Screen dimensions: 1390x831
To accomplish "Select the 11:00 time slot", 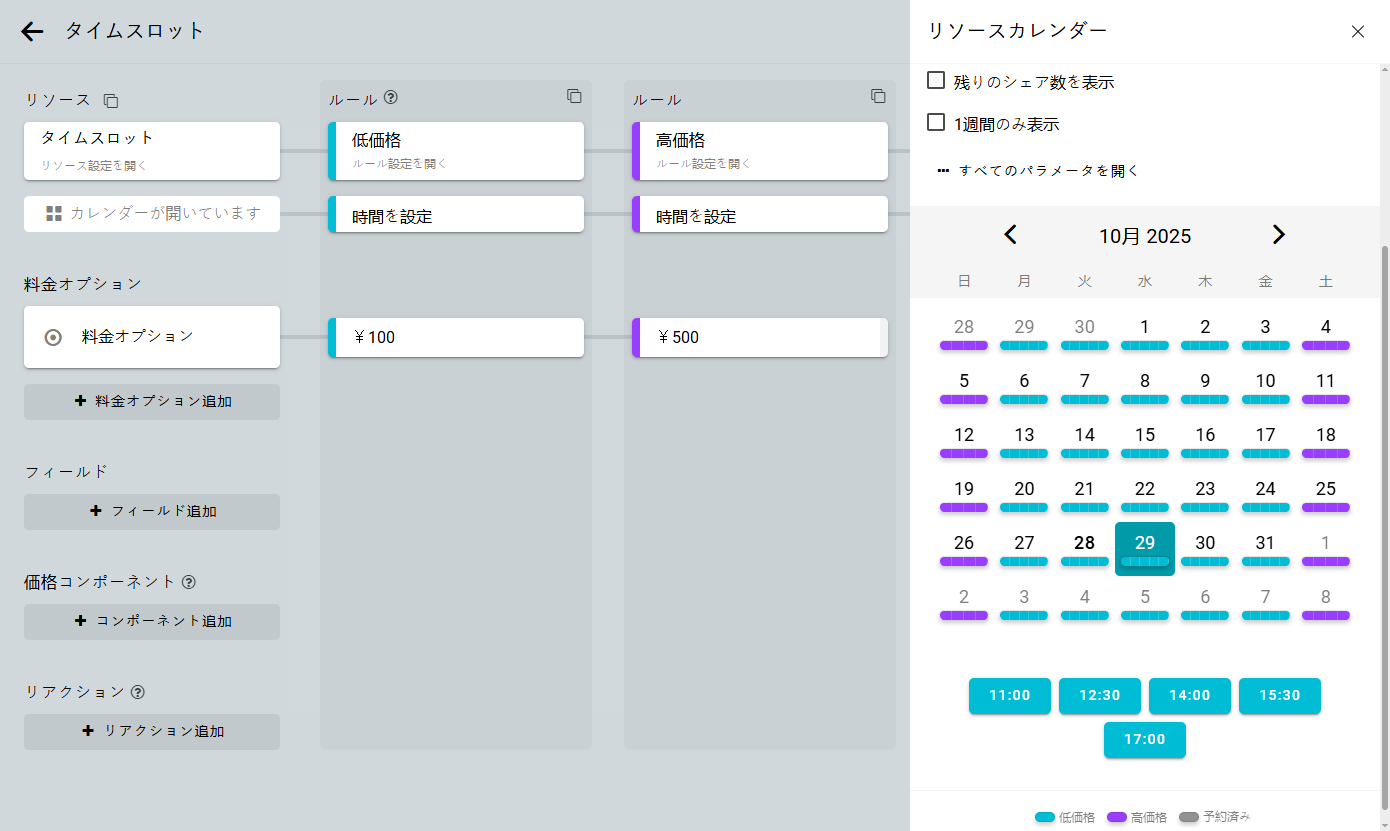I will tap(1010, 696).
